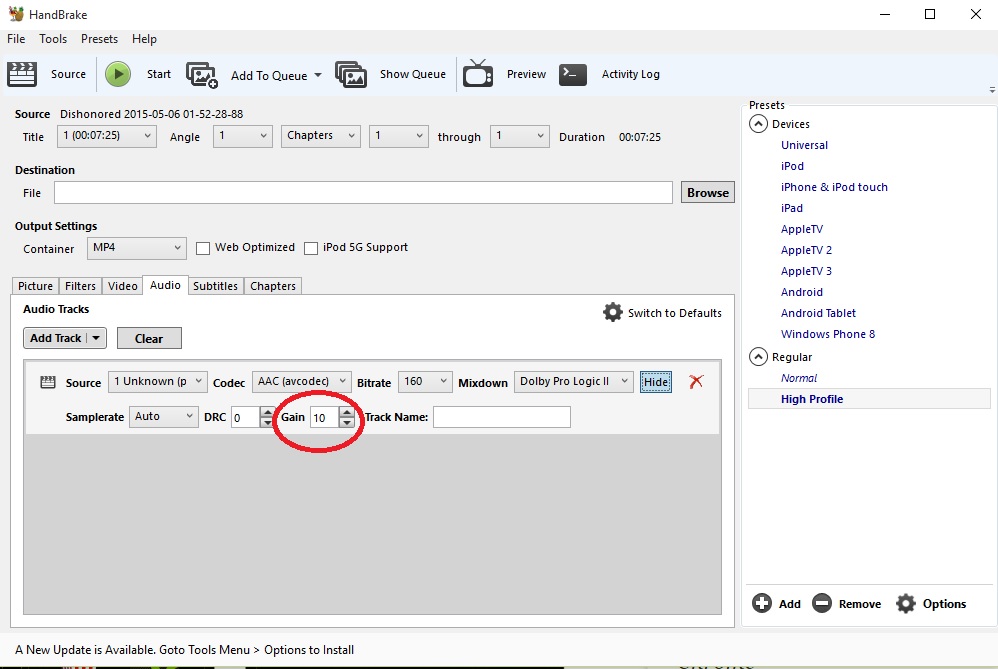Image resolution: width=998 pixels, height=669 pixels.
Task: Click the Switch to Defaults gear icon
Action: [x=612, y=312]
